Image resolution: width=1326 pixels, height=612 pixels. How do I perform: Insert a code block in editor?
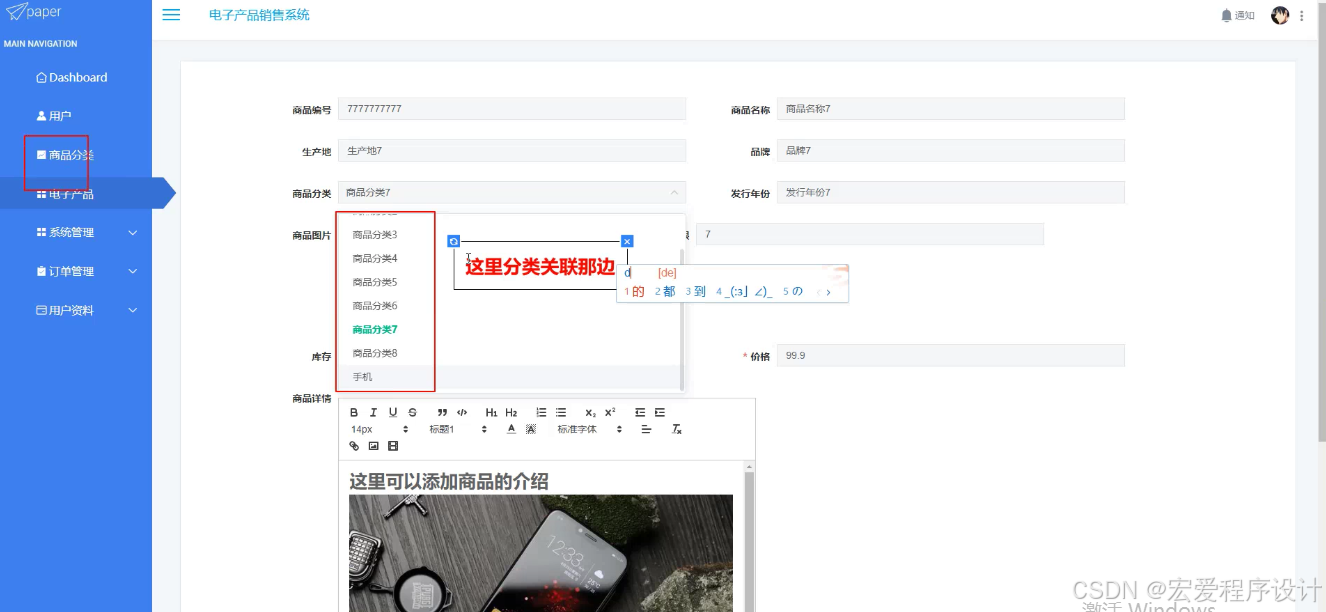462,412
